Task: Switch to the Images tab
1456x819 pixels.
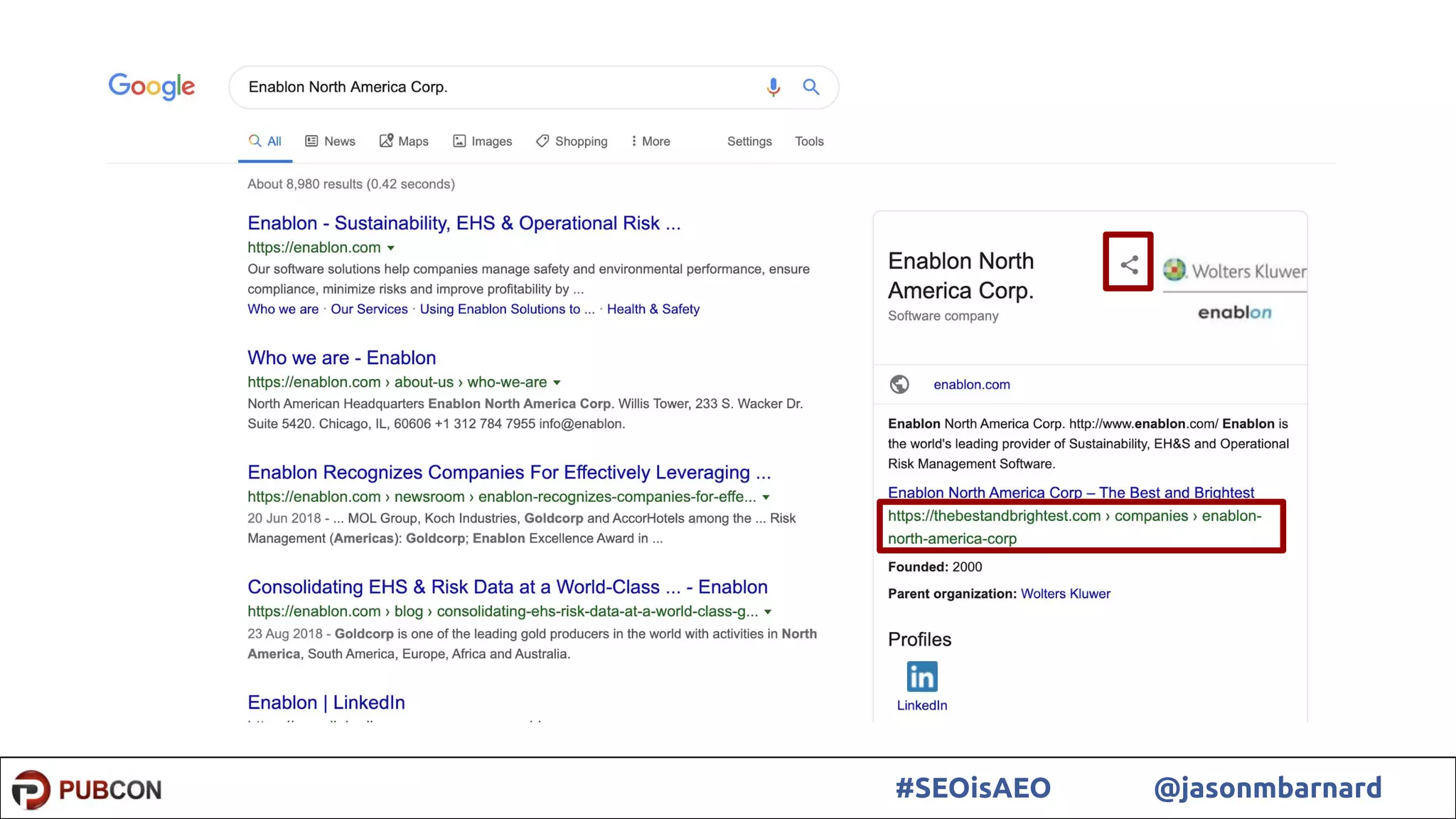Action: click(x=483, y=141)
